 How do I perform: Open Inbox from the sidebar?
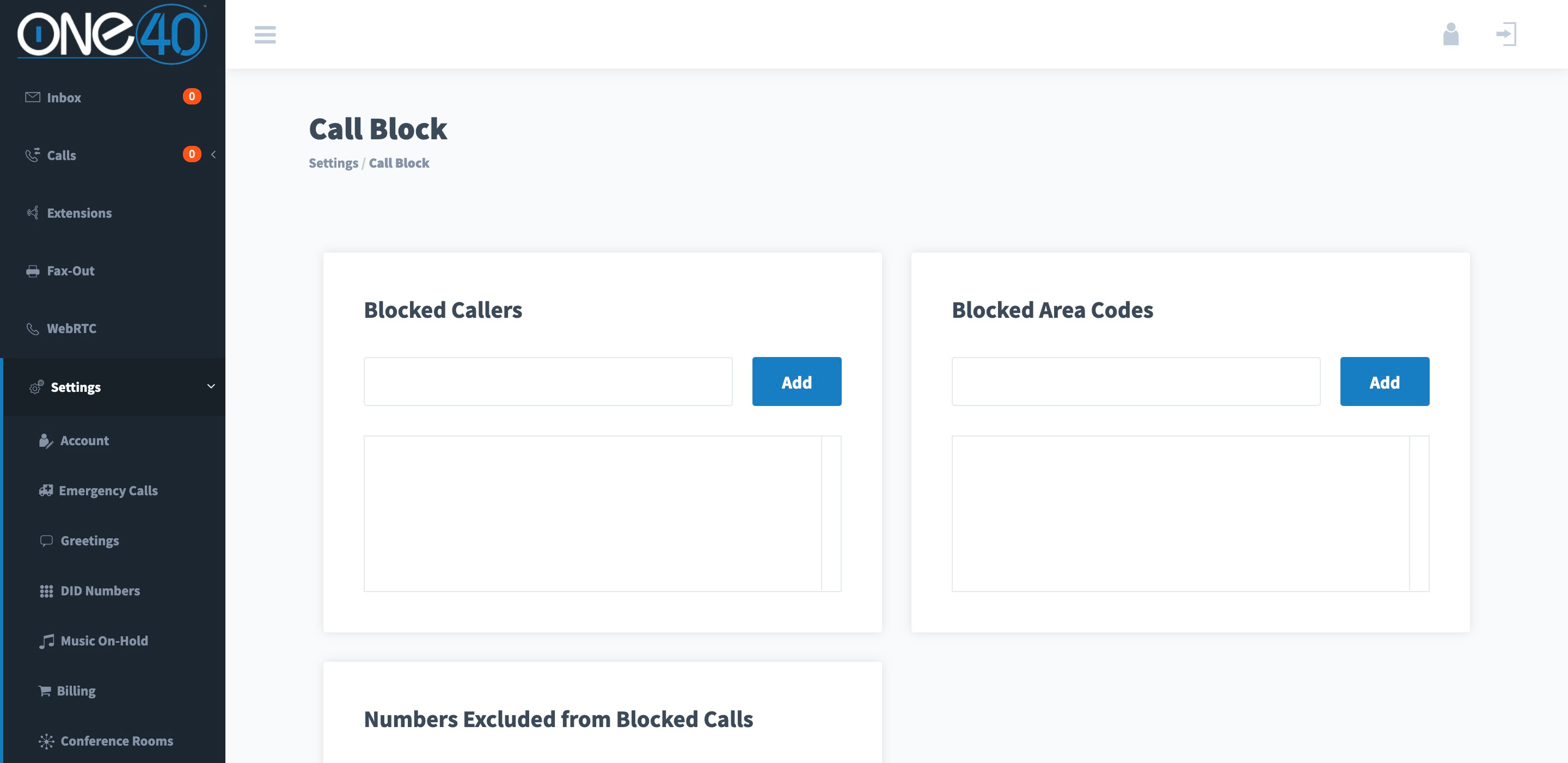[63, 97]
